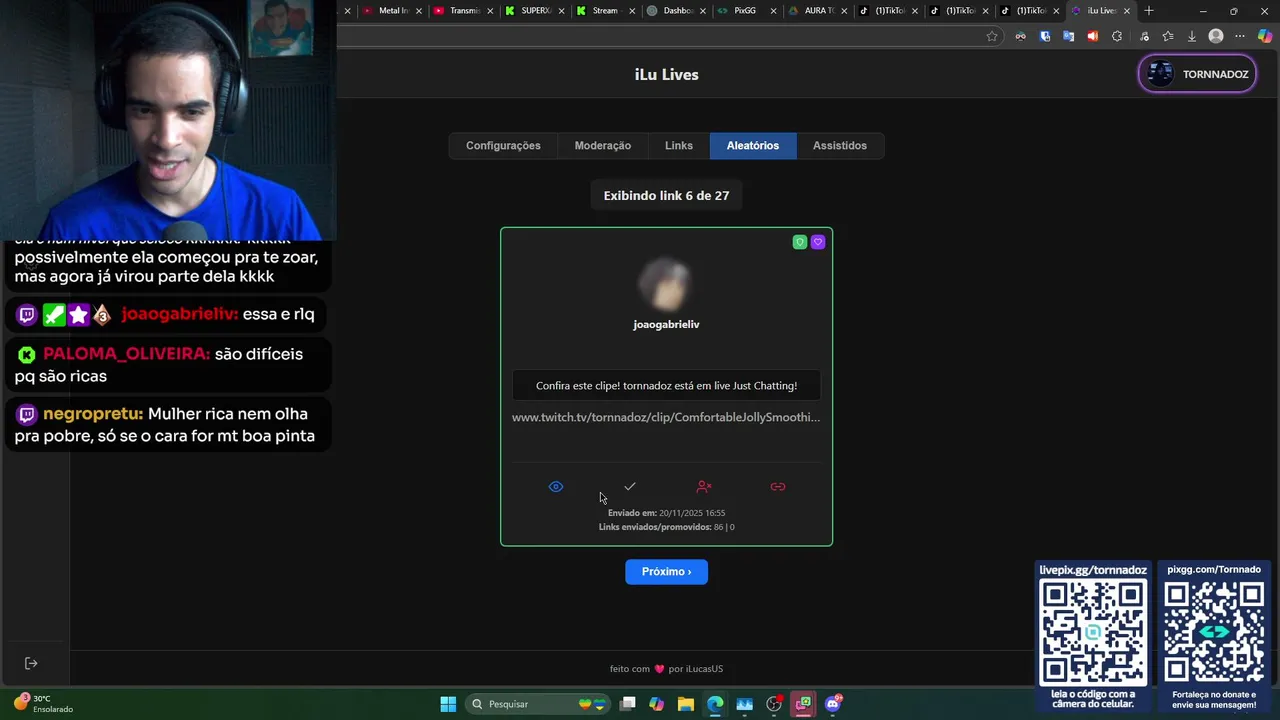Click the 'Confira este clipe!' message box
The image size is (1280, 720).
point(666,386)
